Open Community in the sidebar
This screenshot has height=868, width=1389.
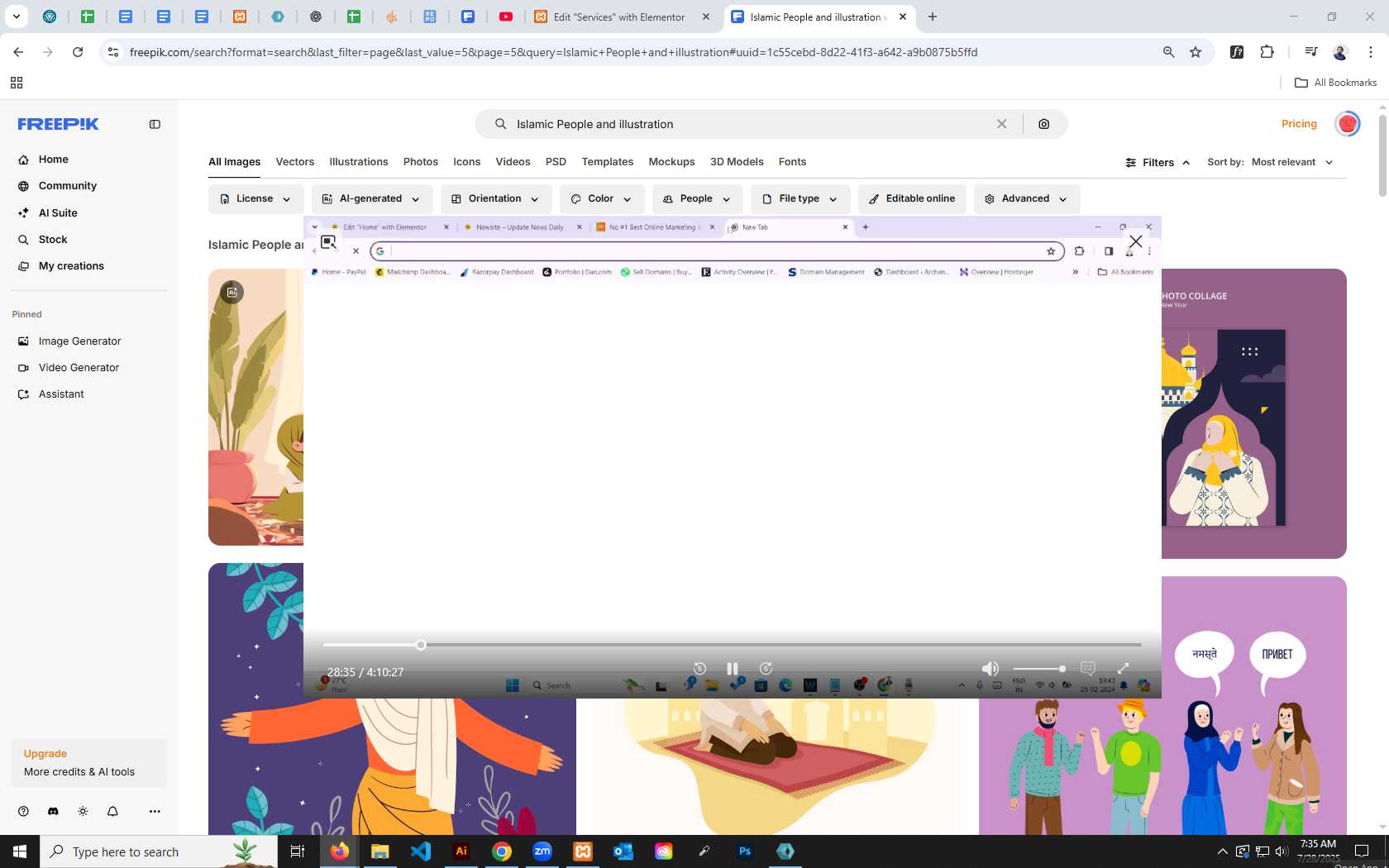click(x=67, y=186)
